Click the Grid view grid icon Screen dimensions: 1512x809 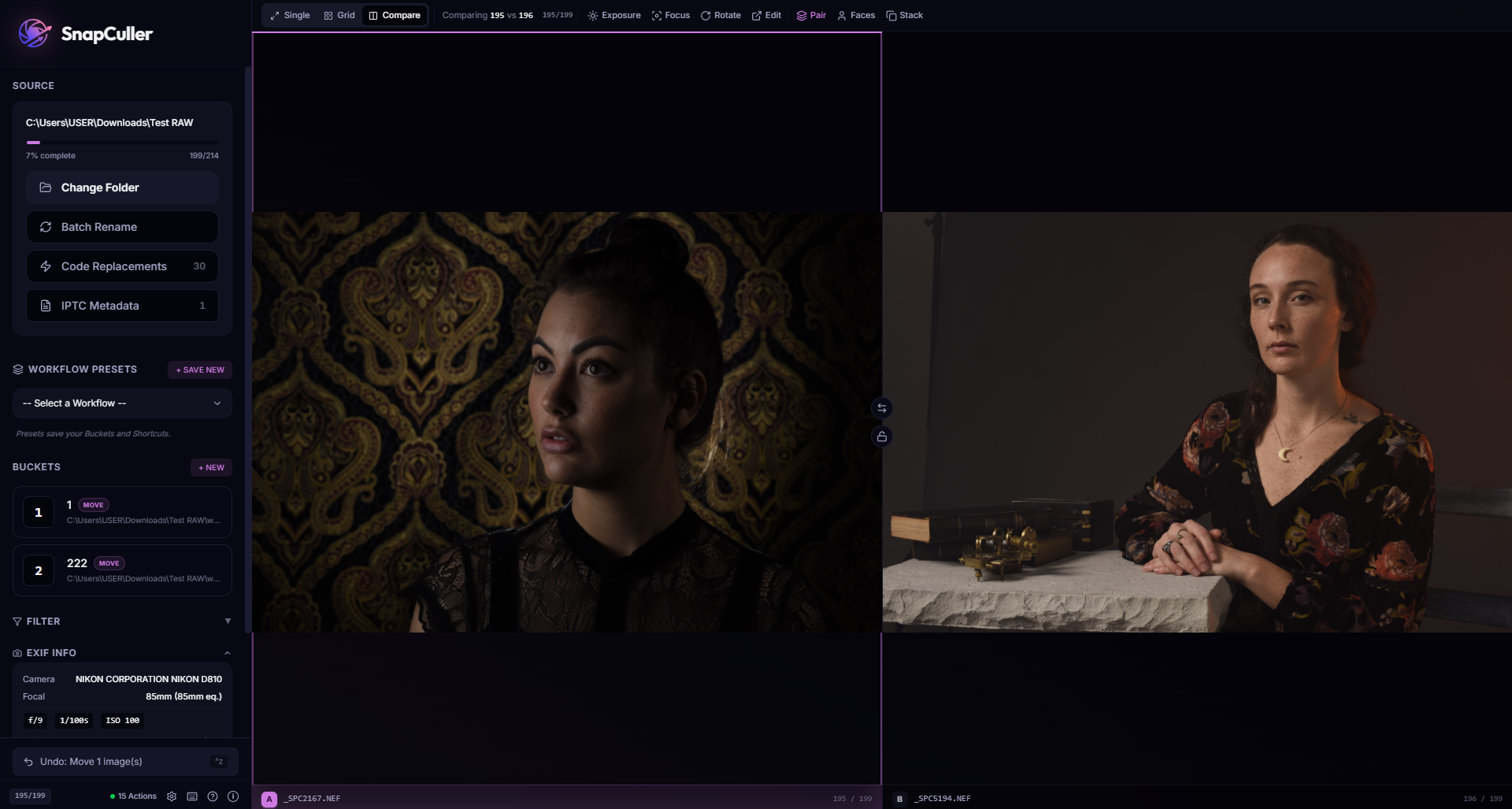[328, 16]
